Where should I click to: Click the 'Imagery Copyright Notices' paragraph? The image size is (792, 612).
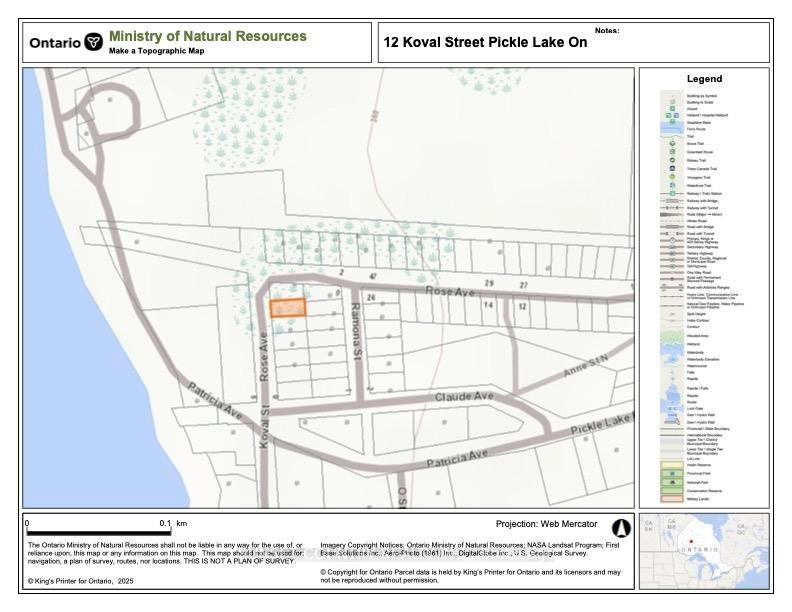pos(470,549)
